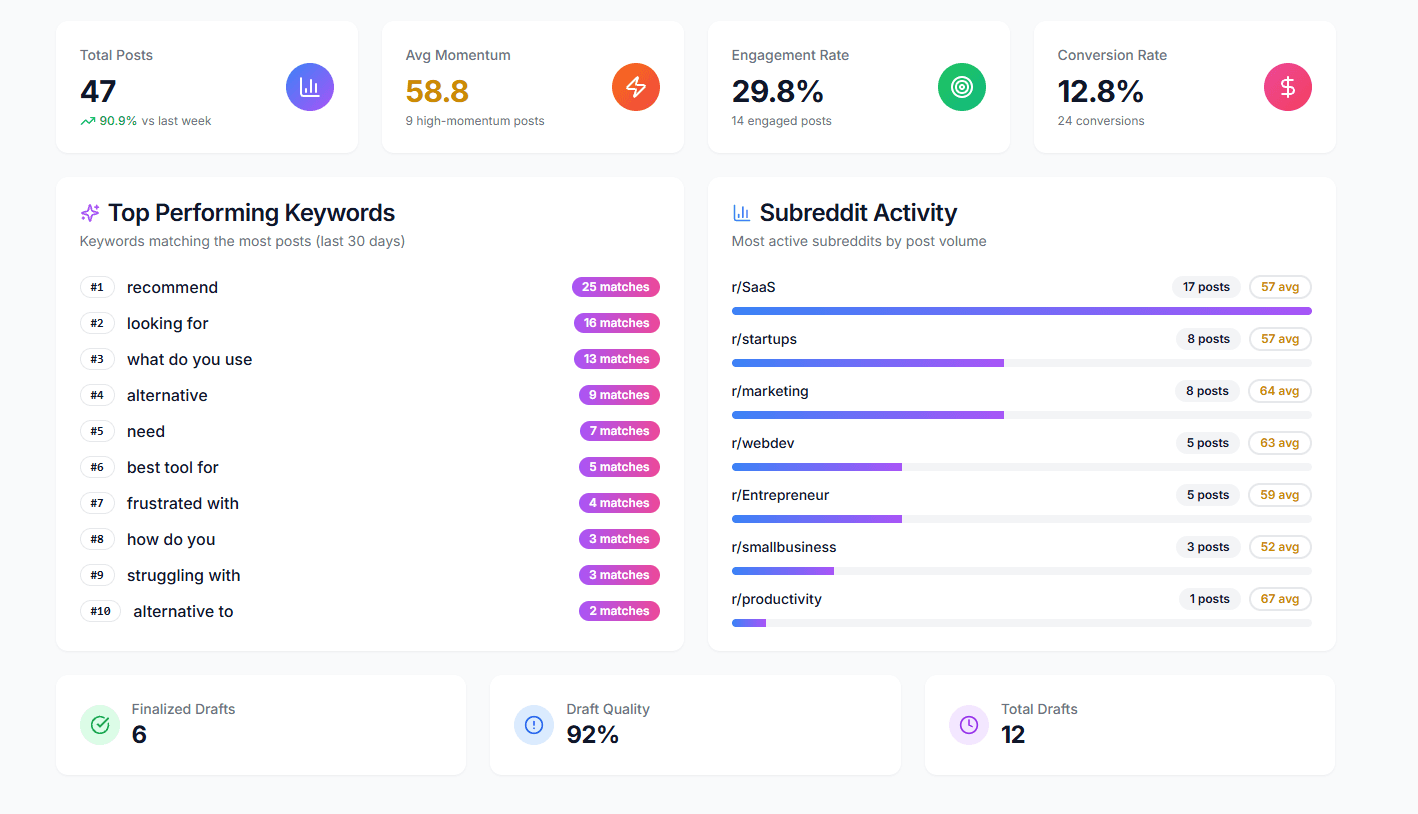Click the pink dollar icon on Conversion Rate card
The image size is (1418, 814).
(1287, 87)
